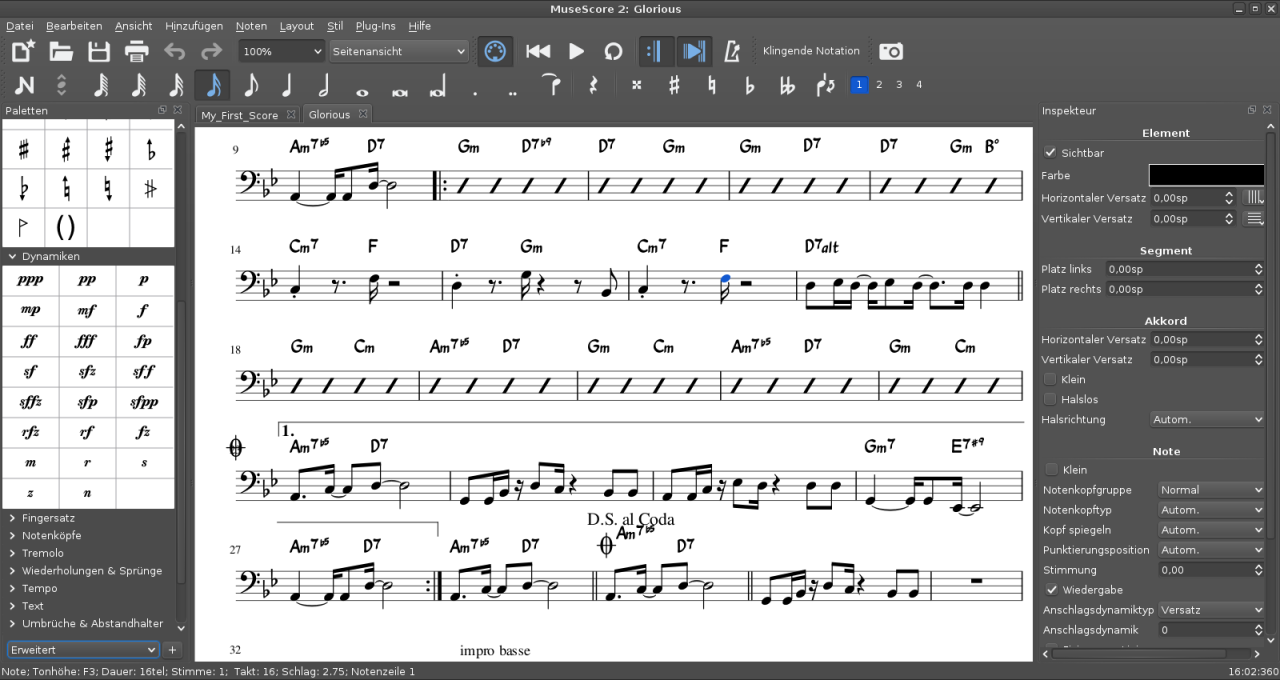Enable note input mode (N icon)
Screen dimensions: 1280x680
tap(24, 85)
